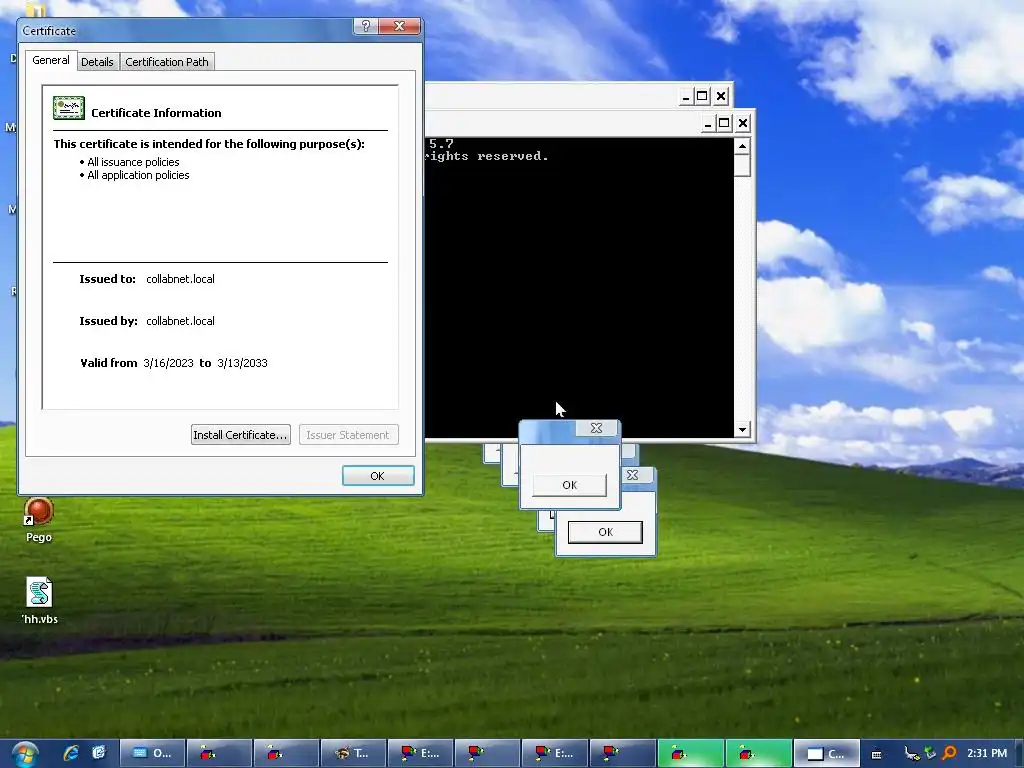Image resolution: width=1024 pixels, height=768 pixels.
Task: Click the safely remove hardware tray icon
Action: pos(930,753)
